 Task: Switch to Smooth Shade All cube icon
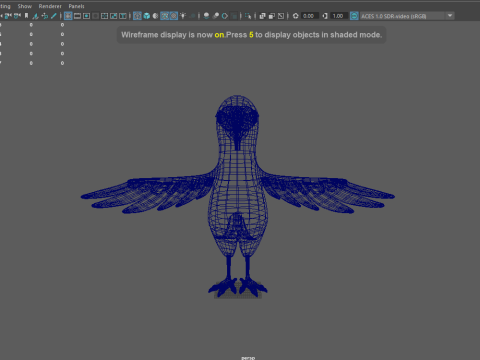[147, 16]
